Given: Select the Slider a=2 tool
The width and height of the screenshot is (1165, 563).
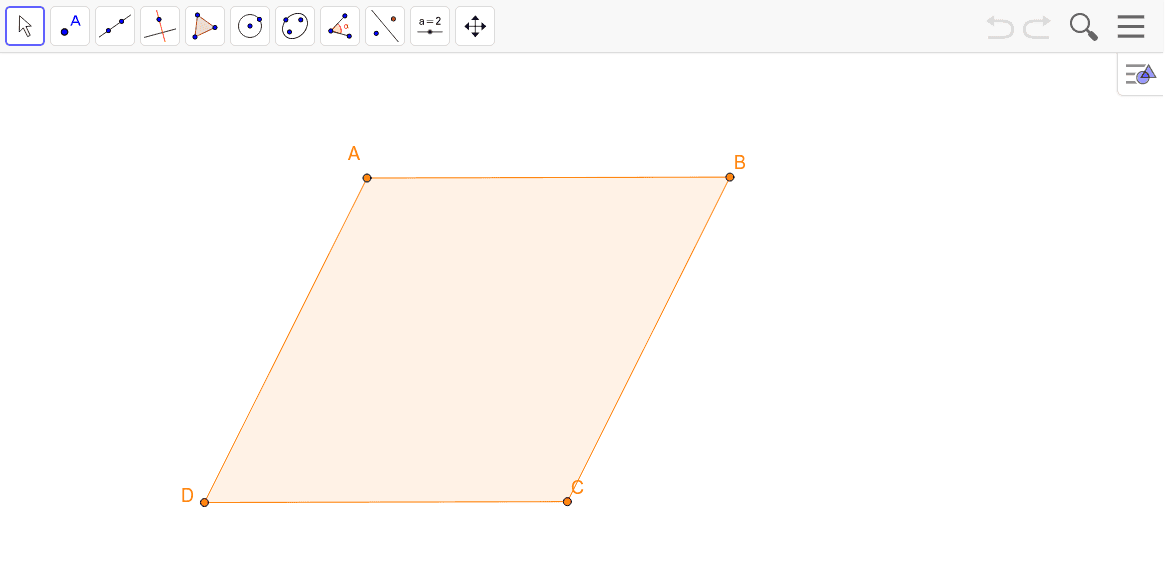Looking at the screenshot, I should tap(429, 26).
